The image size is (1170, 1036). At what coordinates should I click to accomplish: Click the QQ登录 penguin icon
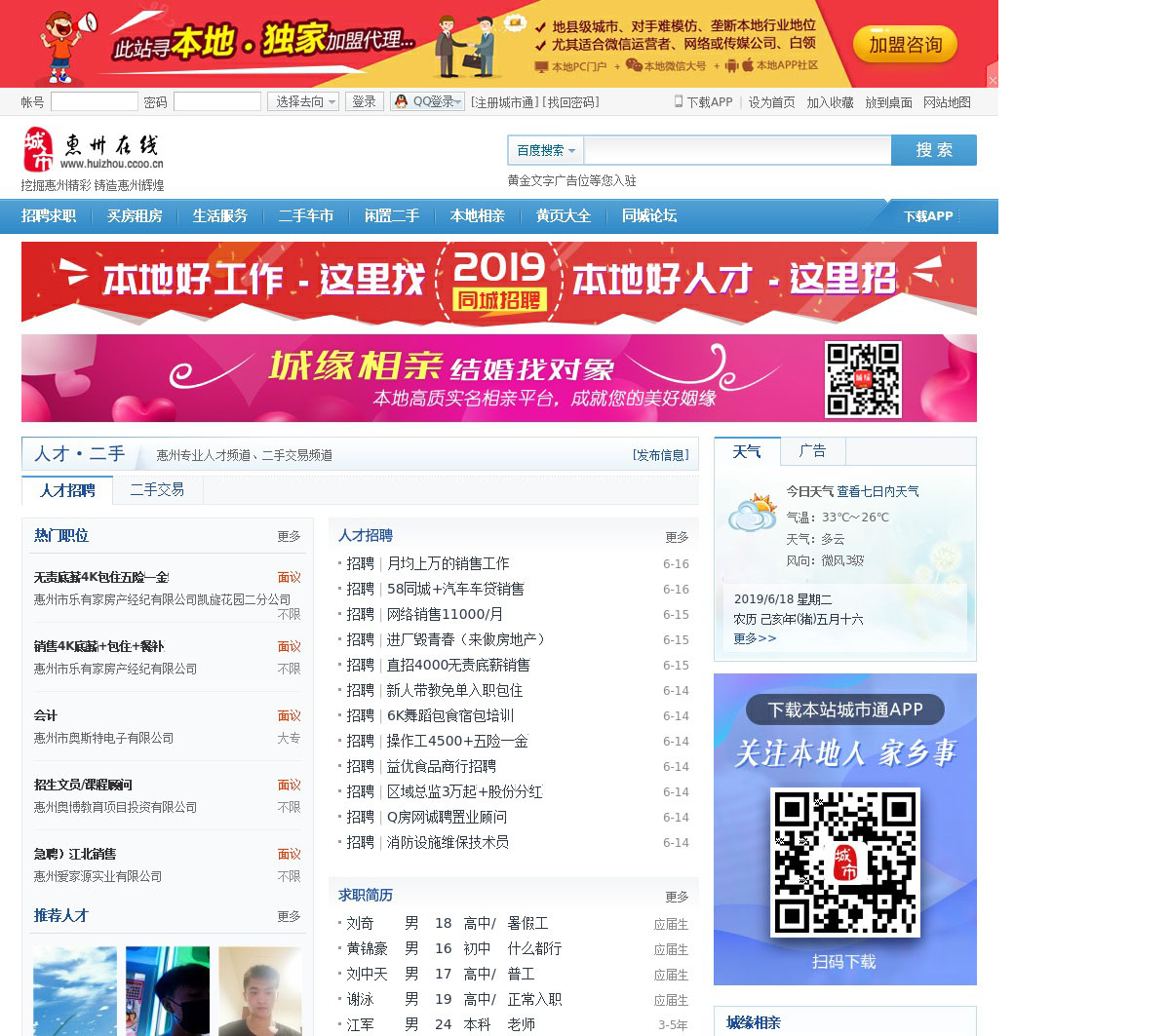tap(401, 101)
